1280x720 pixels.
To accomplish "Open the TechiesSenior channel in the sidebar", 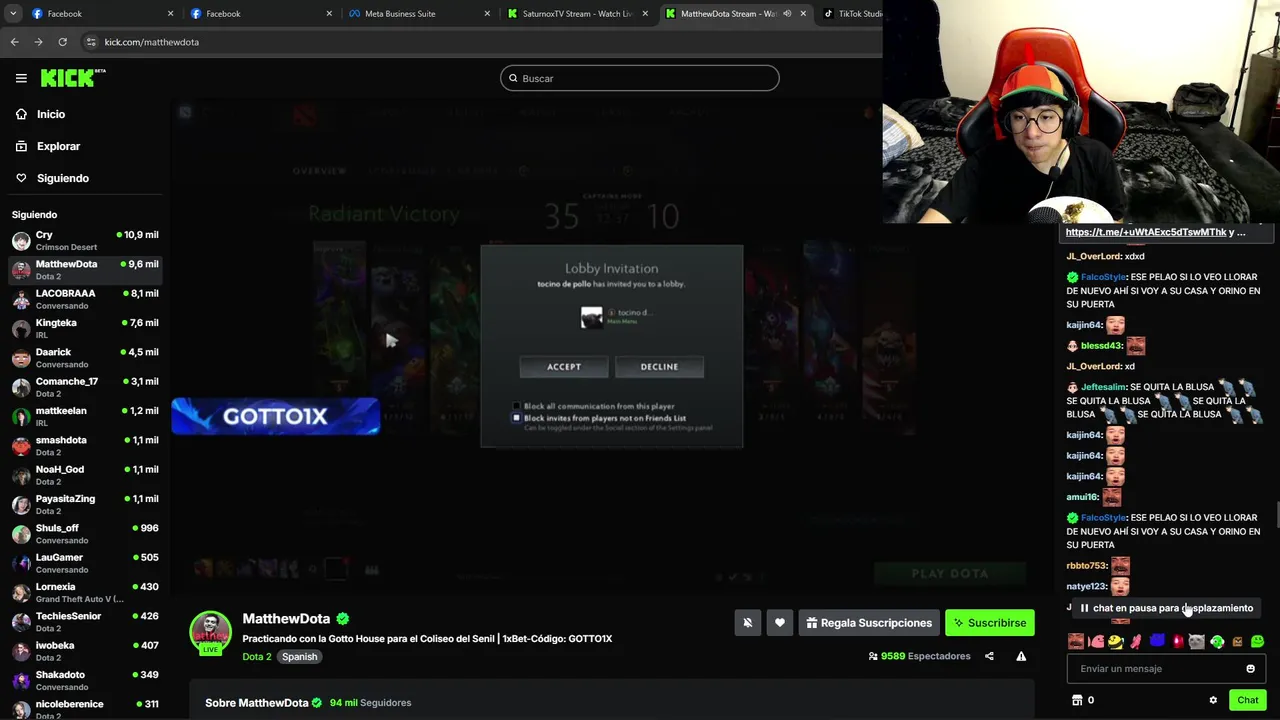I will pos(84,622).
